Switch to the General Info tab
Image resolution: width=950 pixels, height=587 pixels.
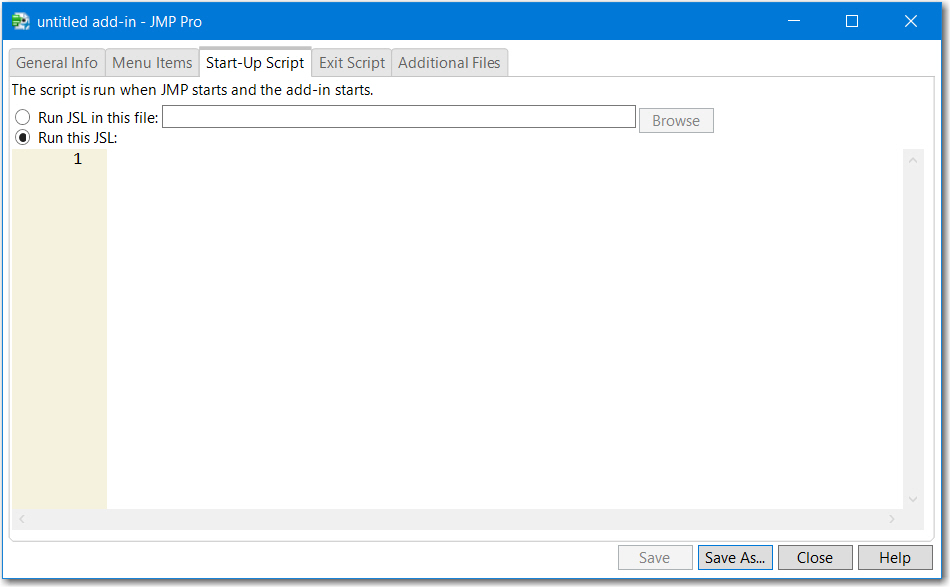(x=57, y=62)
